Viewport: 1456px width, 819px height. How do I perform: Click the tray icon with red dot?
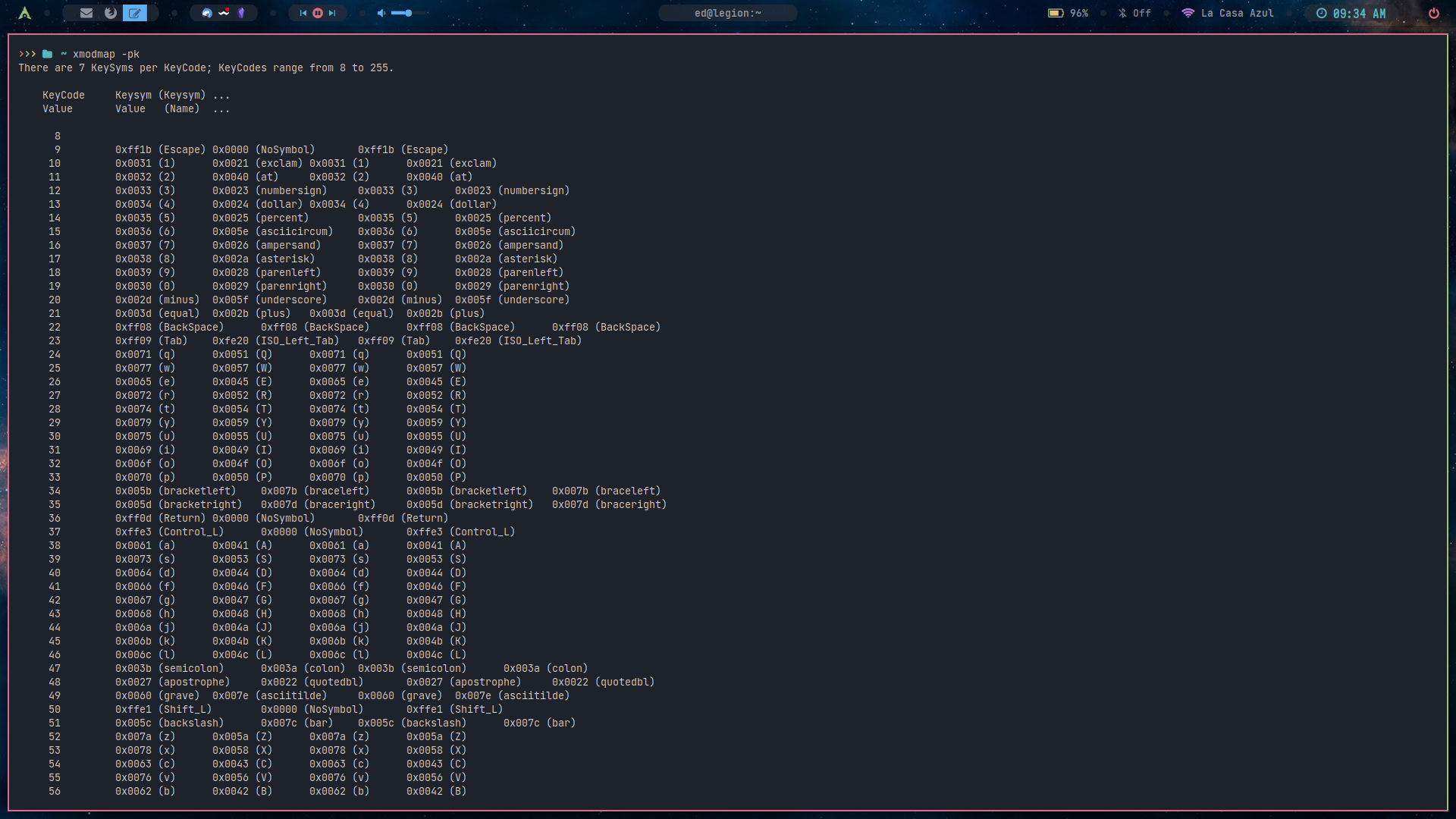pyautogui.click(x=224, y=13)
